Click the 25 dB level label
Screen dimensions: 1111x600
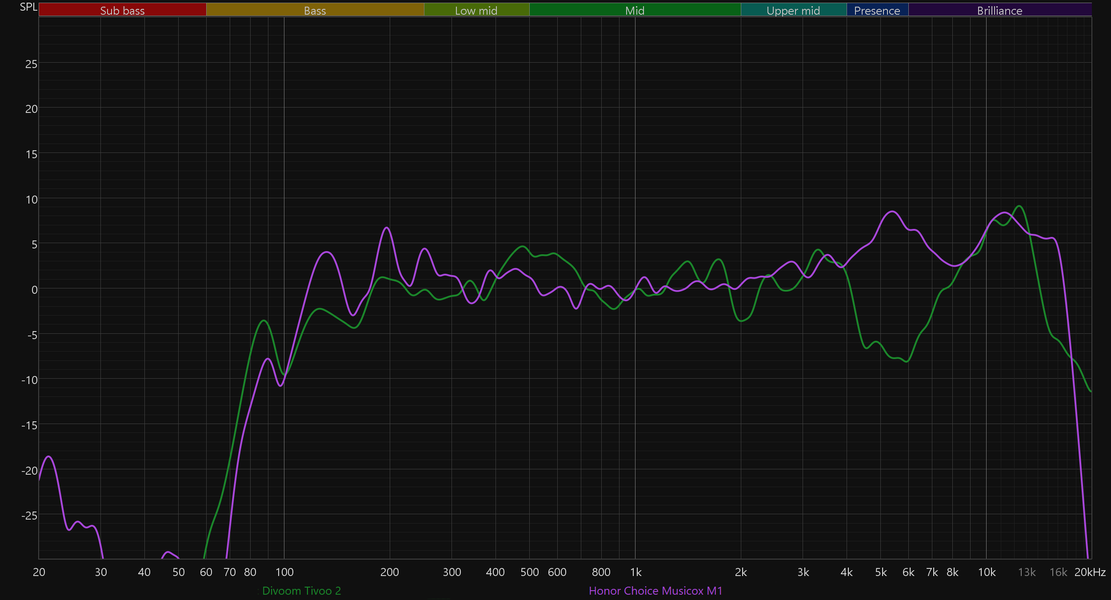31,64
